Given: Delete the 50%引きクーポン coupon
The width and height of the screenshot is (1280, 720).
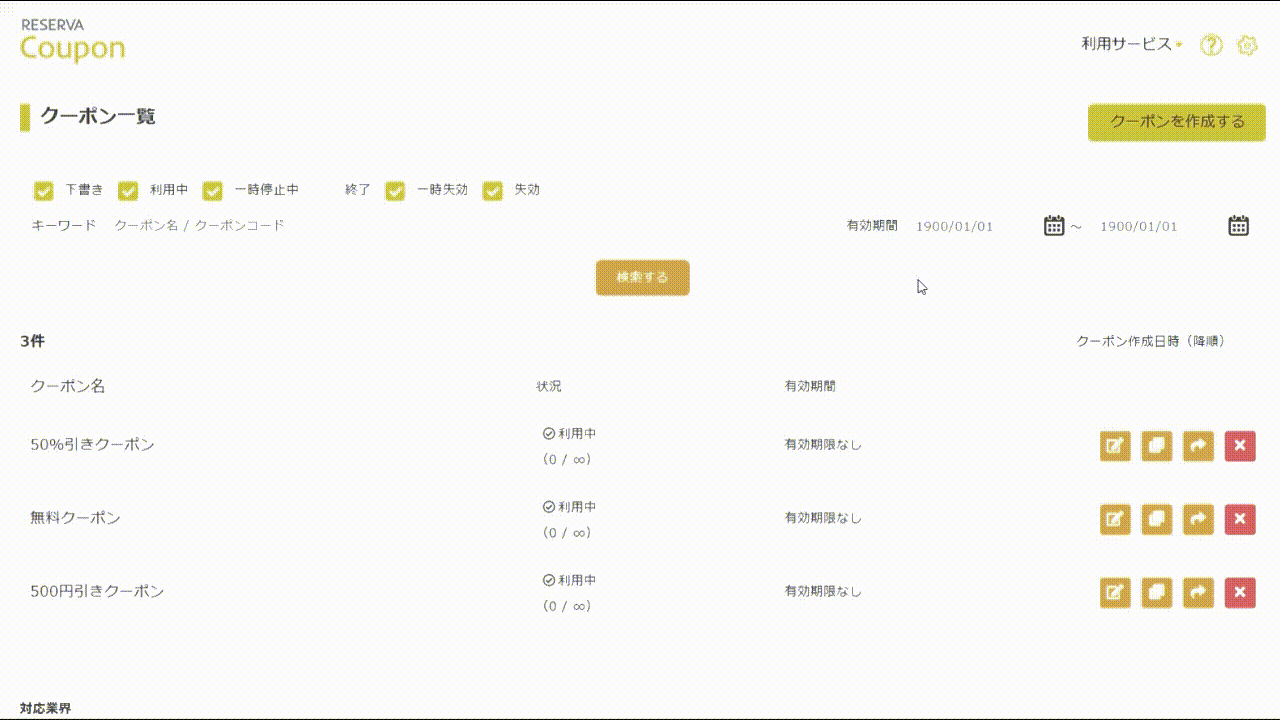Looking at the screenshot, I should (1240, 446).
